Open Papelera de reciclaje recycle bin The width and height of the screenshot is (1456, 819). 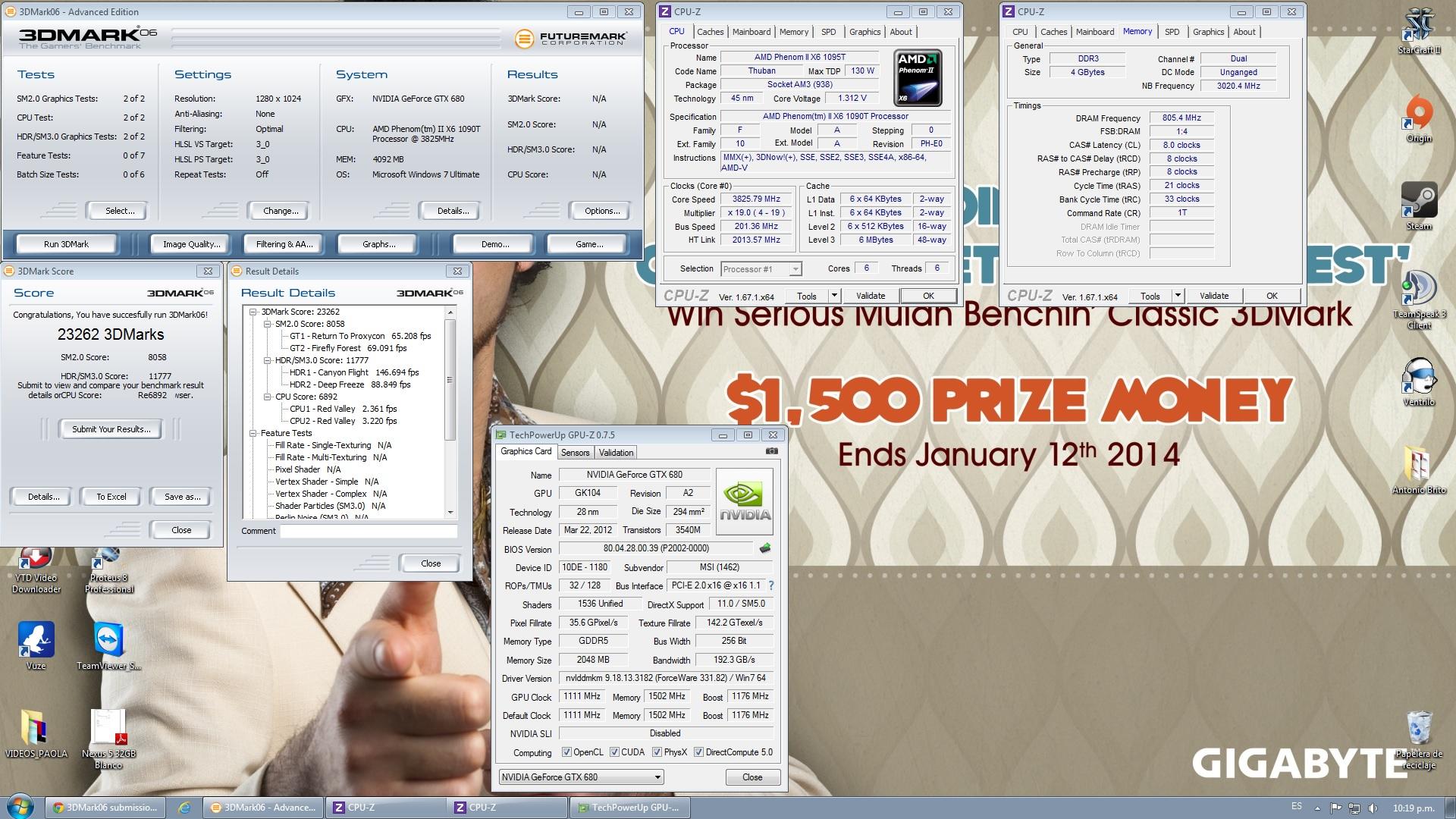point(1419,739)
